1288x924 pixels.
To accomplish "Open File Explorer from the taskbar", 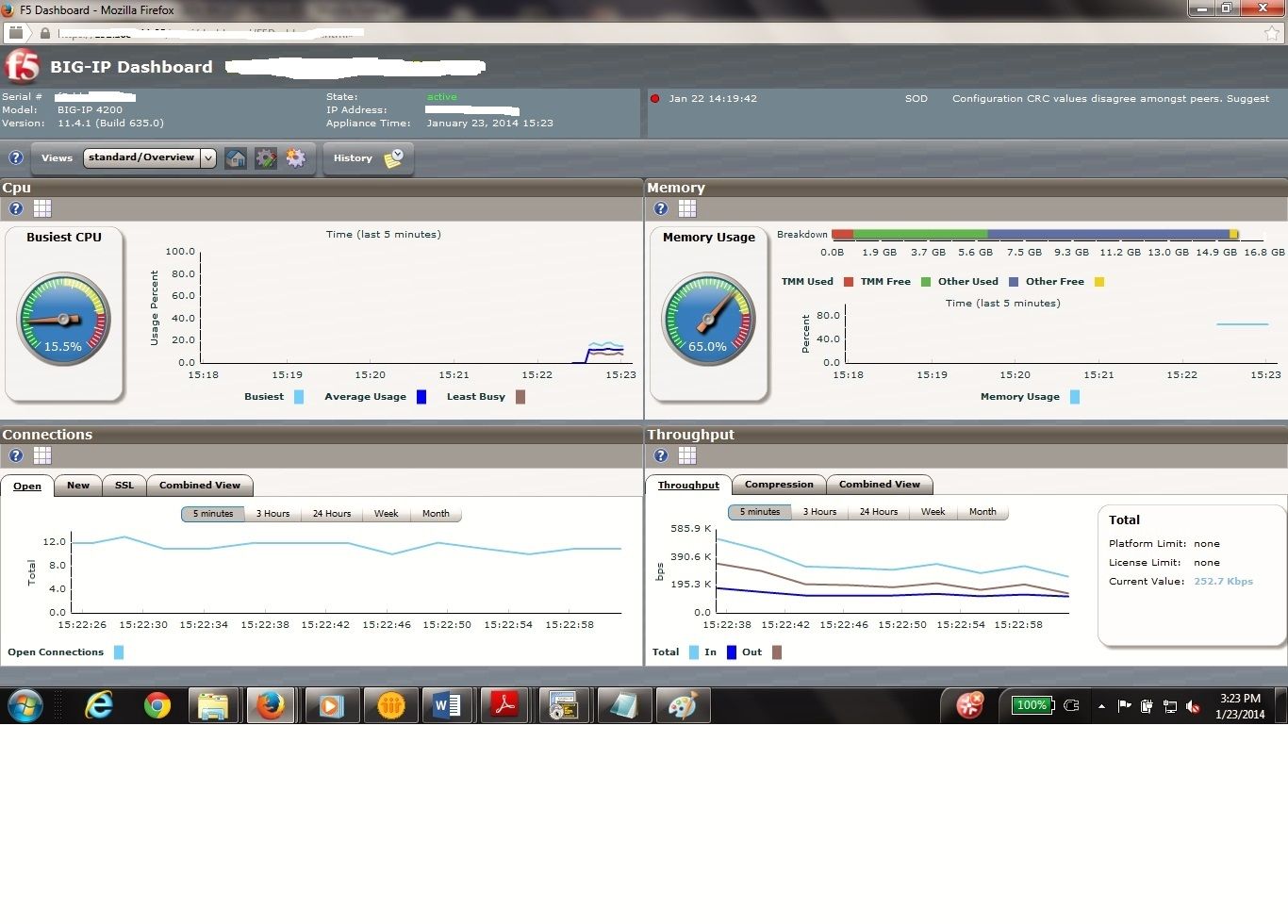I will pyautogui.click(x=214, y=705).
